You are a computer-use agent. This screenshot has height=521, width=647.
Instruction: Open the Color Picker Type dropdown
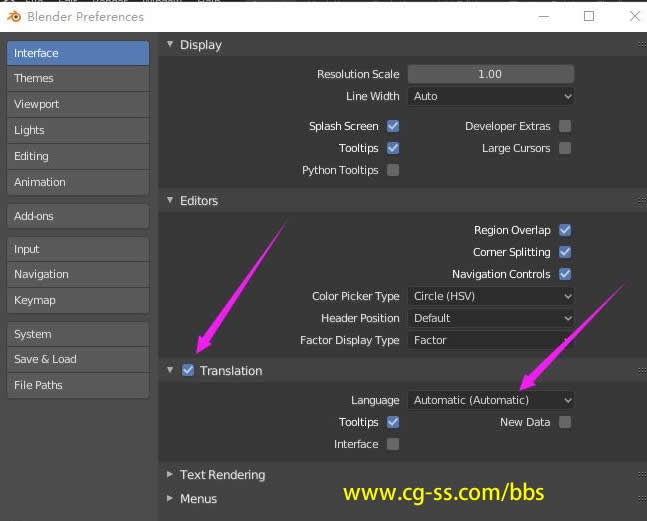pos(491,297)
